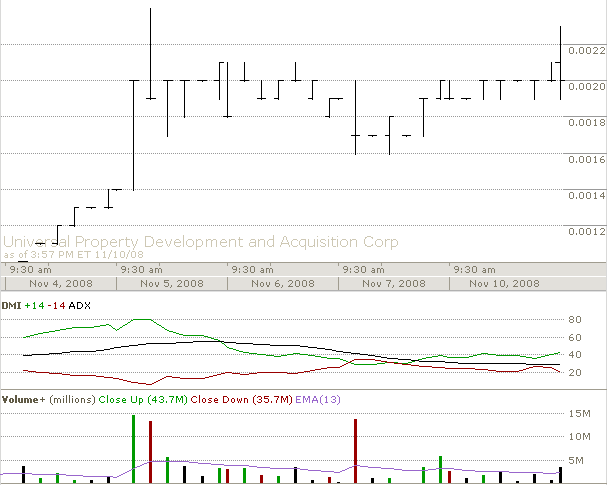Screen dimensions: 607x485
Task: Click the 0.0022 price axis label
Action: 585,50
